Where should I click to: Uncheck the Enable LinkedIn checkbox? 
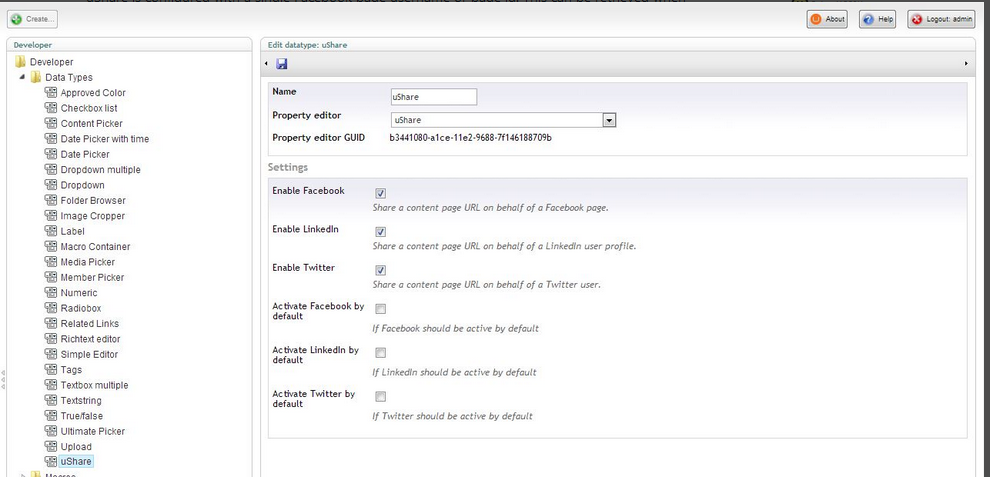381,232
